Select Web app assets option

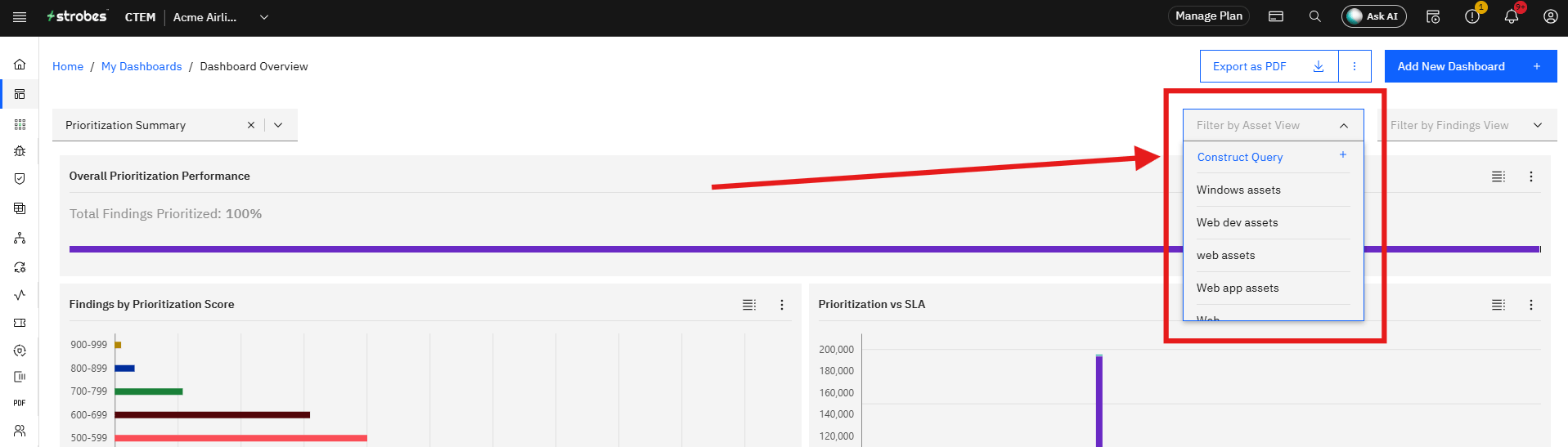click(x=1273, y=288)
